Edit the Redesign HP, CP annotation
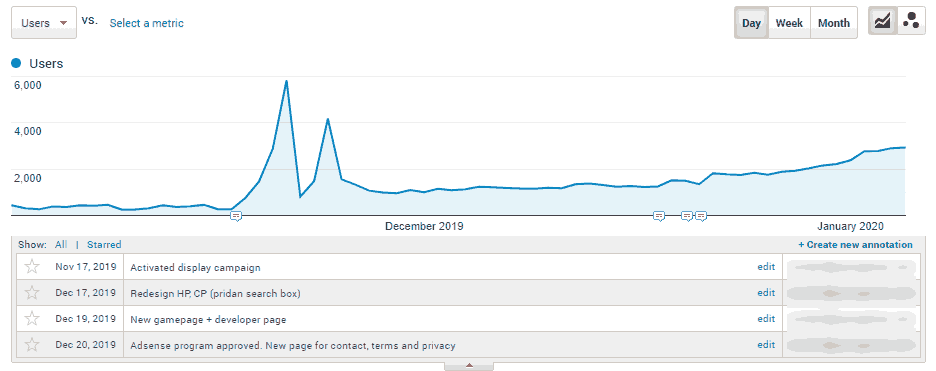The height and width of the screenshot is (371, 936). pyautogui.click(x=766, y=293)
